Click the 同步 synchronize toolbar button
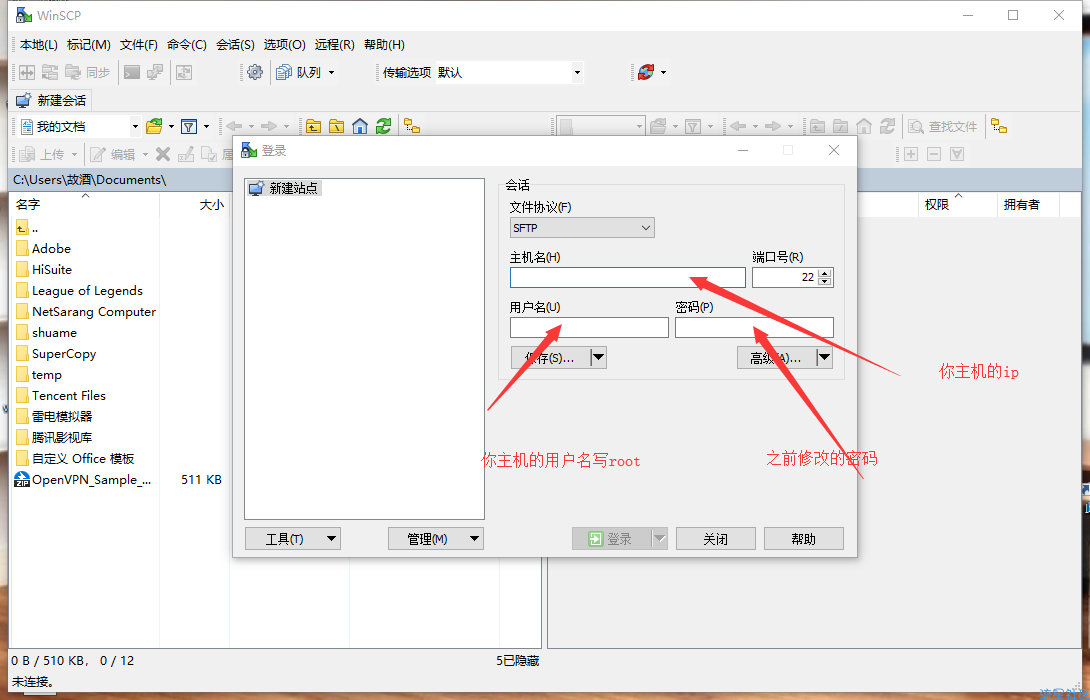Image resolution: width=1090 pixels, height=700 pixels. [x=87, y=72]
